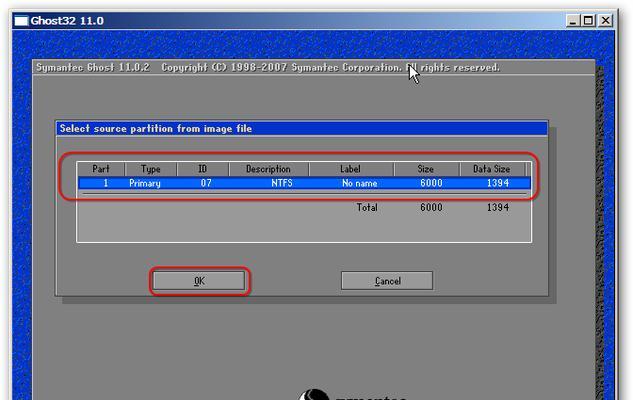
Task: Click the 'No name' label cell
Action: [360, 183]
